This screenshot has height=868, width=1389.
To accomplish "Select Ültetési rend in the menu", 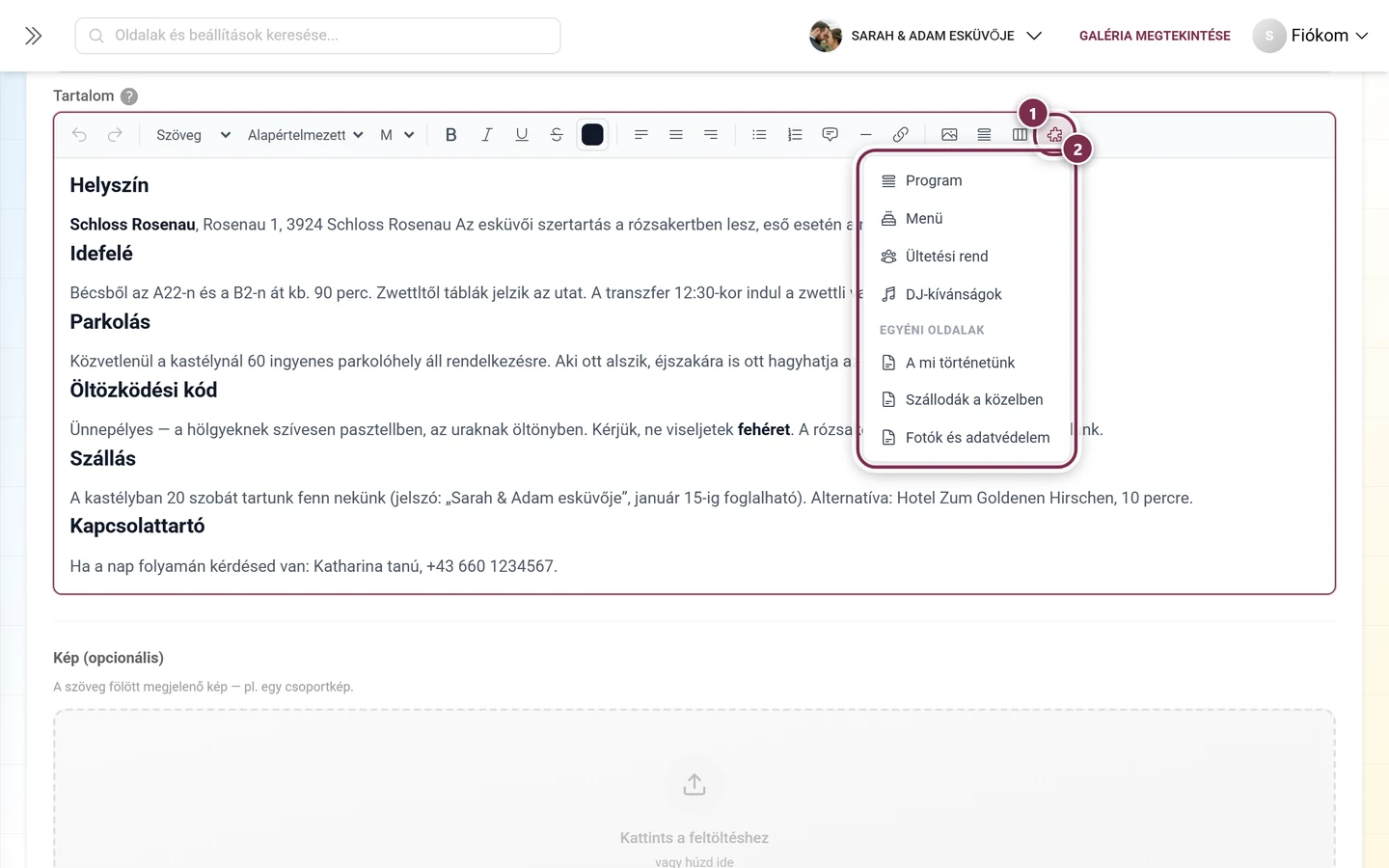I will click(967, 257).
